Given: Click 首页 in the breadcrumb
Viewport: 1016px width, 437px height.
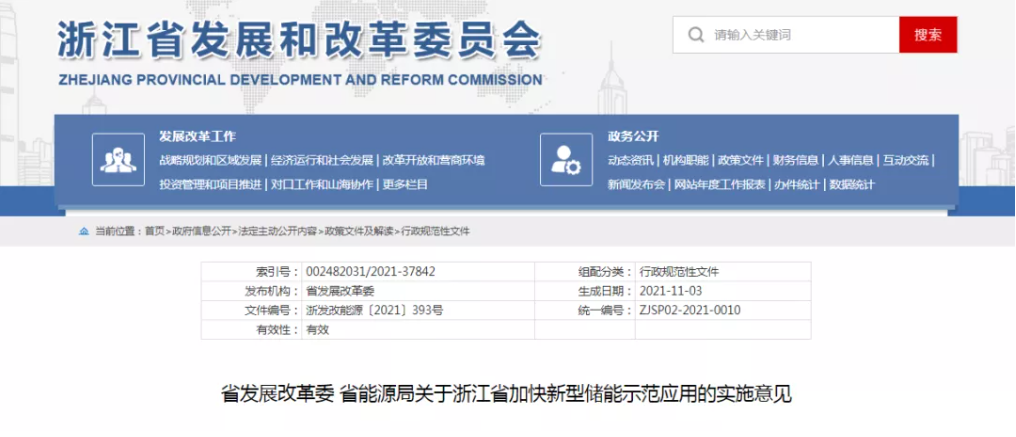Looking at the screenshot, I should tap(154, 231).
